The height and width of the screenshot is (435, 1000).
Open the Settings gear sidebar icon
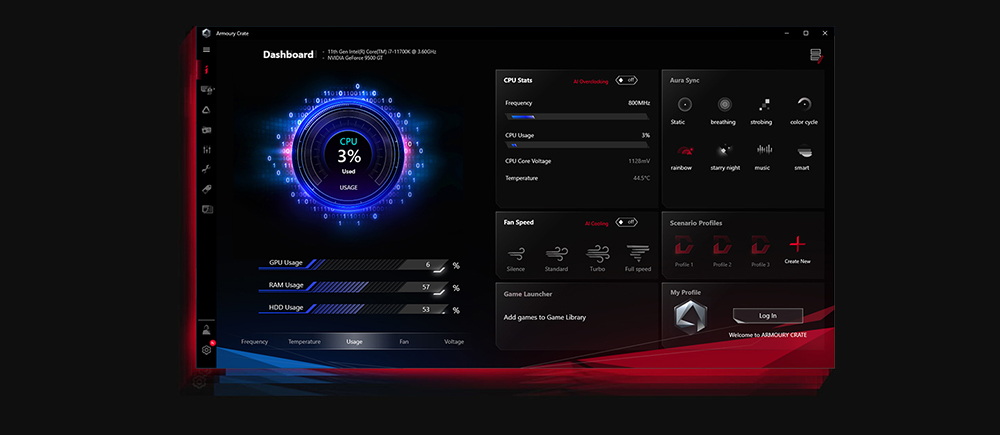206,350
